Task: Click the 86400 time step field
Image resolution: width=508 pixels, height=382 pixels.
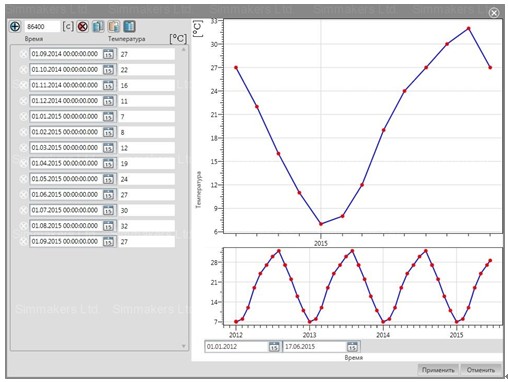Action: 42,26
